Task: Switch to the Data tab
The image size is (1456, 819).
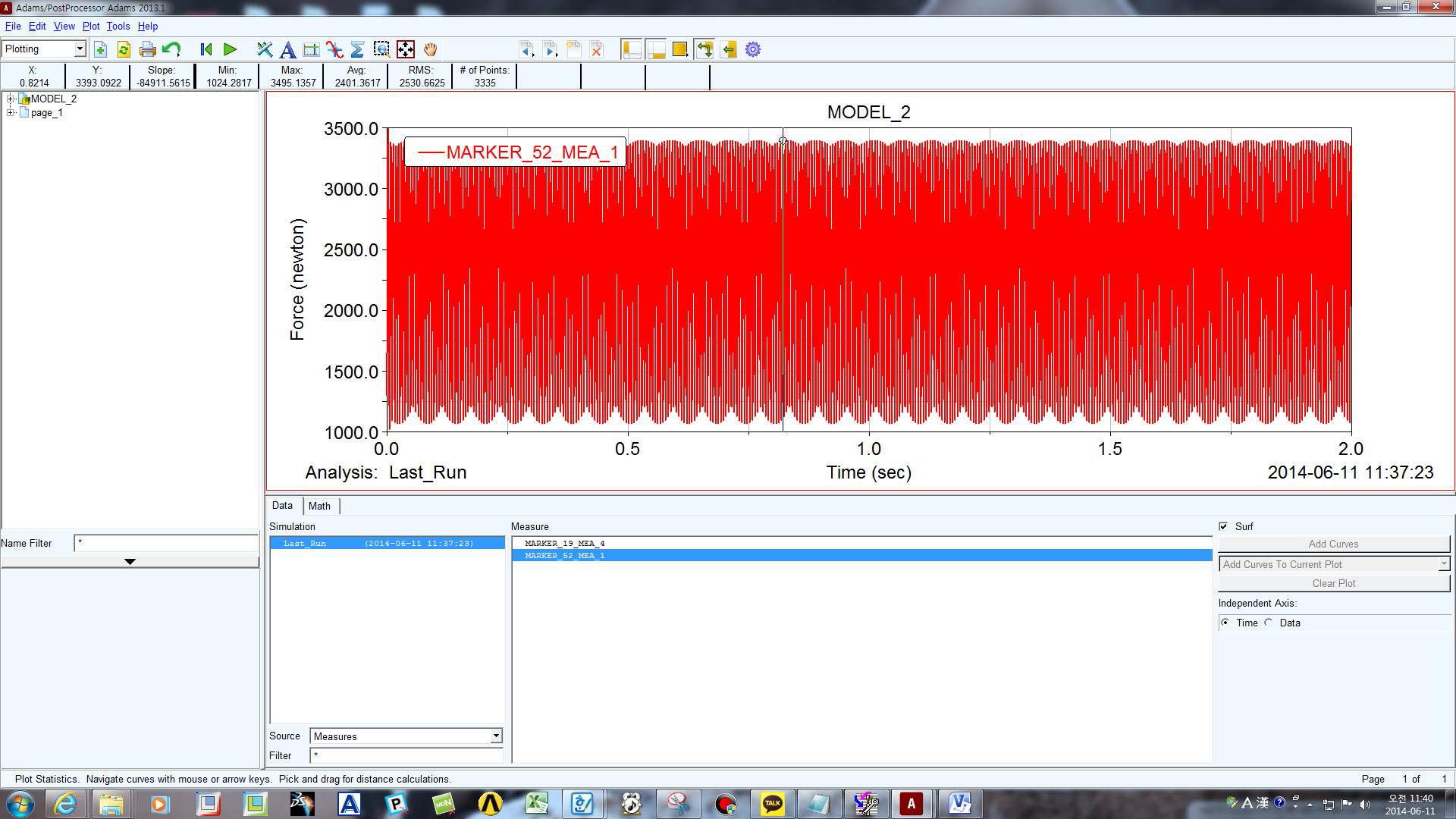Action: (x=282, y=505)
